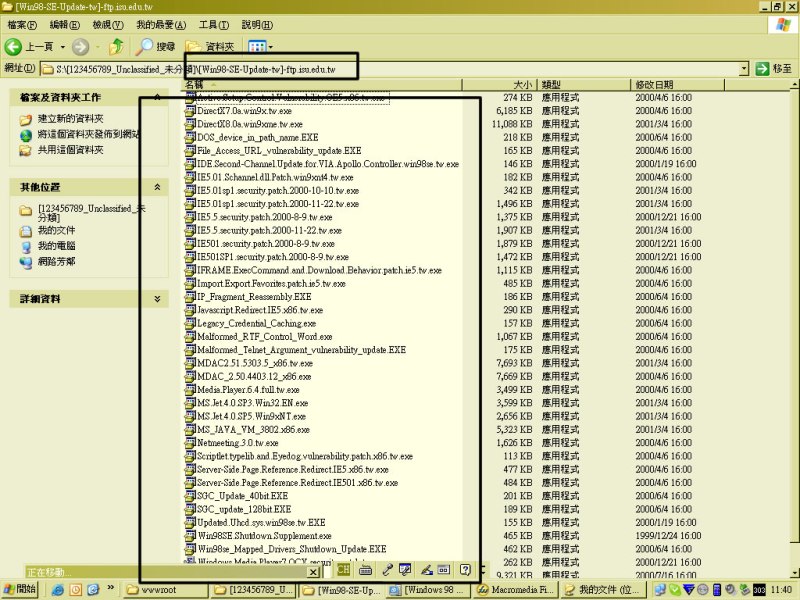This screenshot has width=800, height=600.
Task: Open 我的文件 from Other Places
Action: (56, 231)
